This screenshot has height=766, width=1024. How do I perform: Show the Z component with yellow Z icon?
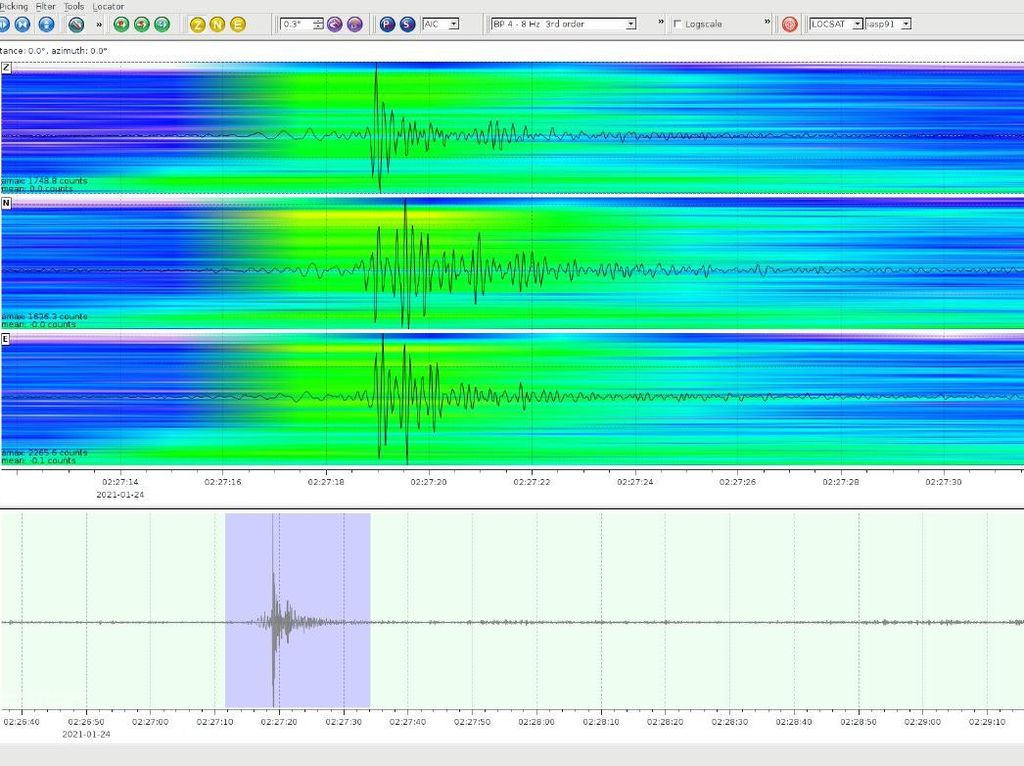[197, 24]
